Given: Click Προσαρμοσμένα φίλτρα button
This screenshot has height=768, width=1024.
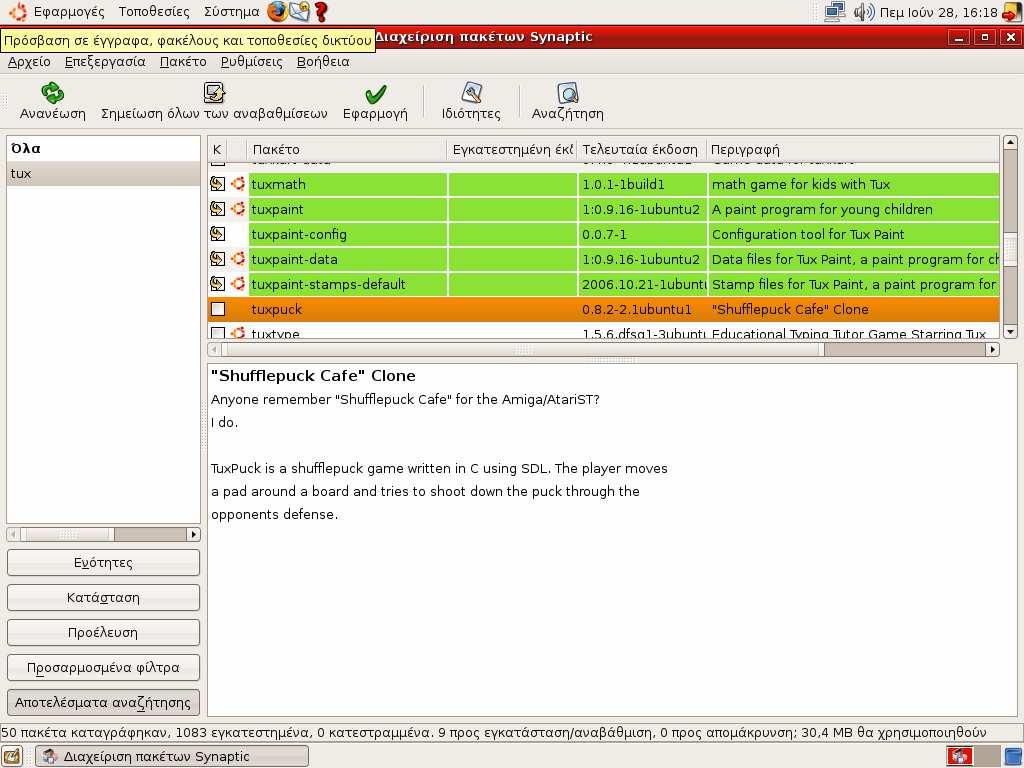Looking at the screenshot, I should click(x=103, y=667).
